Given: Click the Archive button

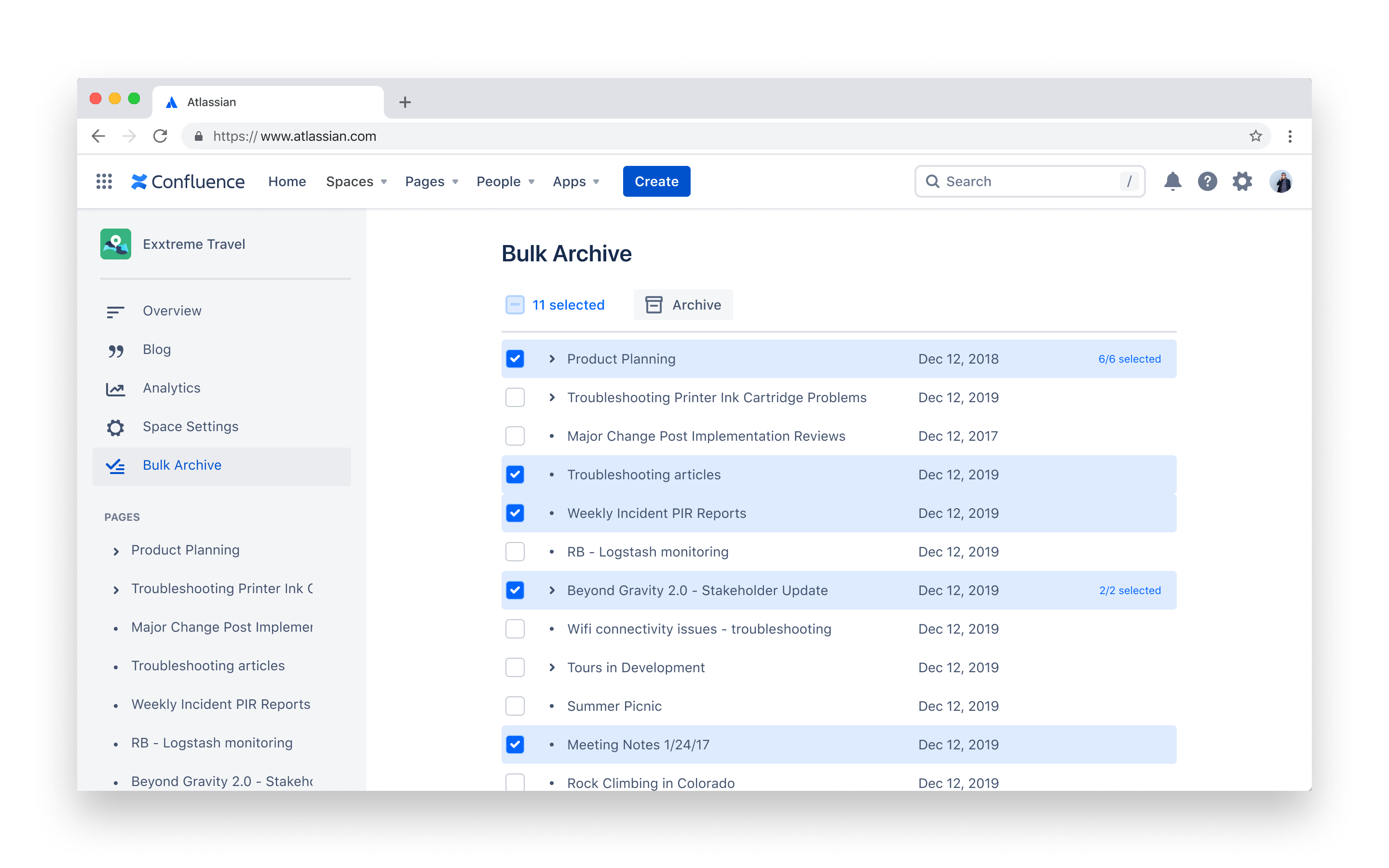Looking at the screenshot, I should [683, 305].
